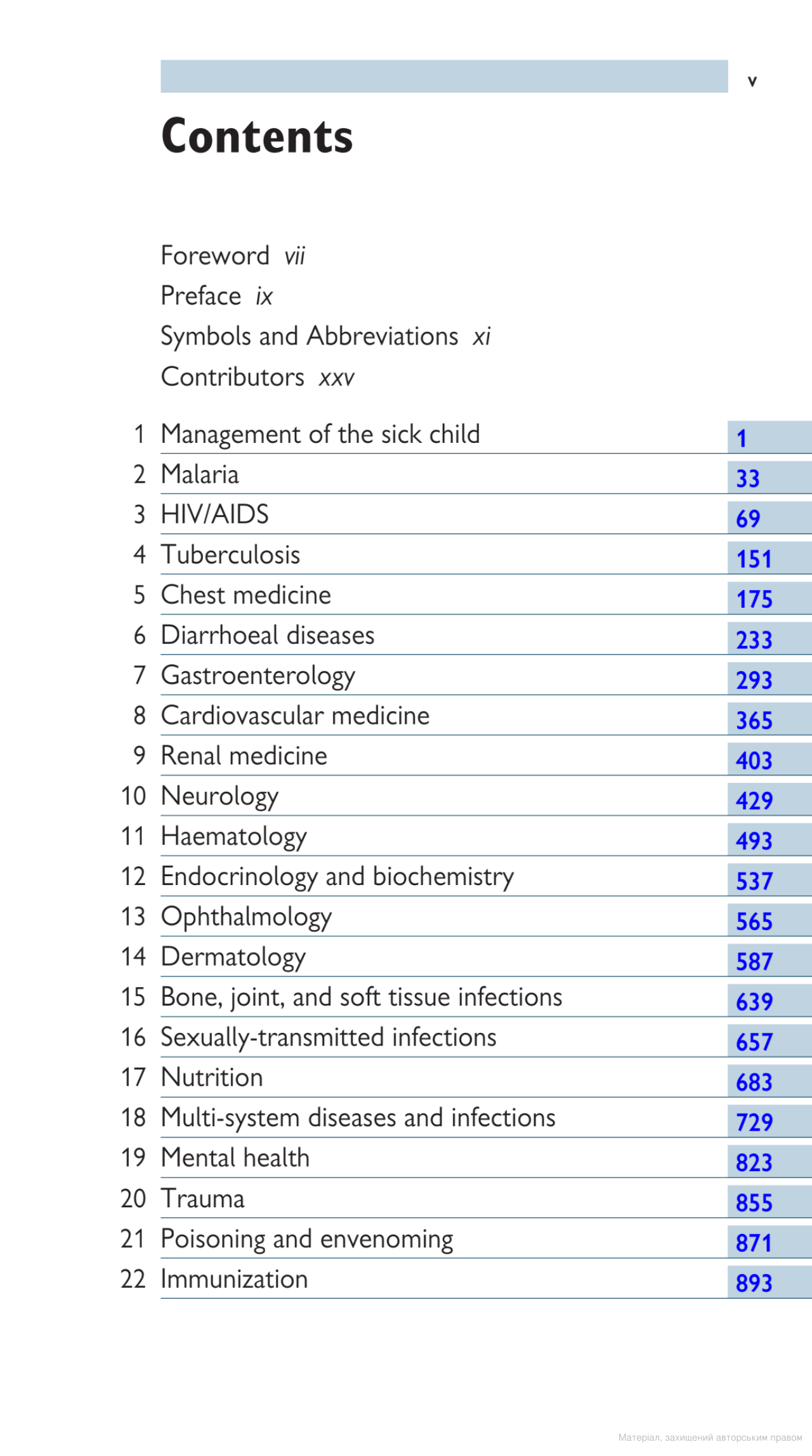Jump to Haematology page 493
This screenshot has height=1456, width=812.
tap(754, 841)
